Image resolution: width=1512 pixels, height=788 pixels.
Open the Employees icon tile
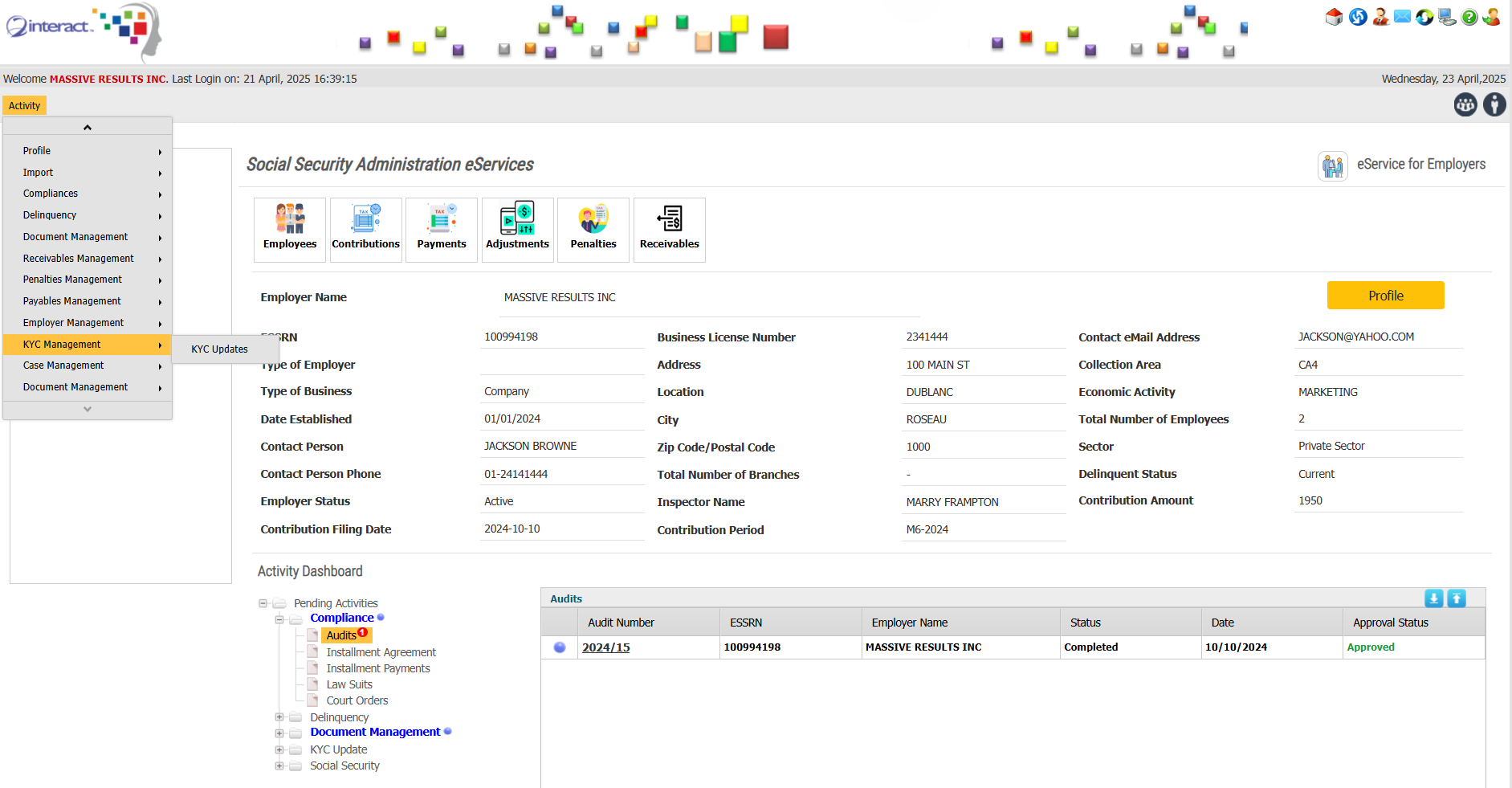click(290, 230)
